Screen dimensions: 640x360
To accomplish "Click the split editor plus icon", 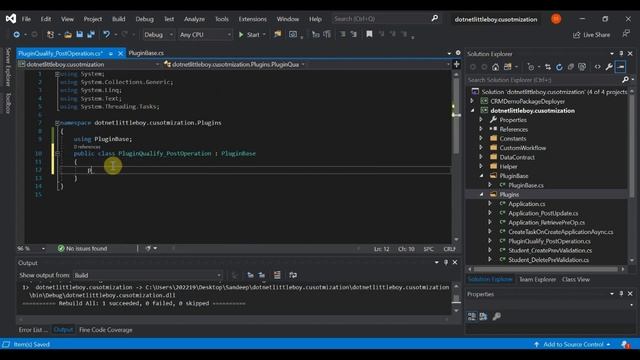I will click(457, 64).
